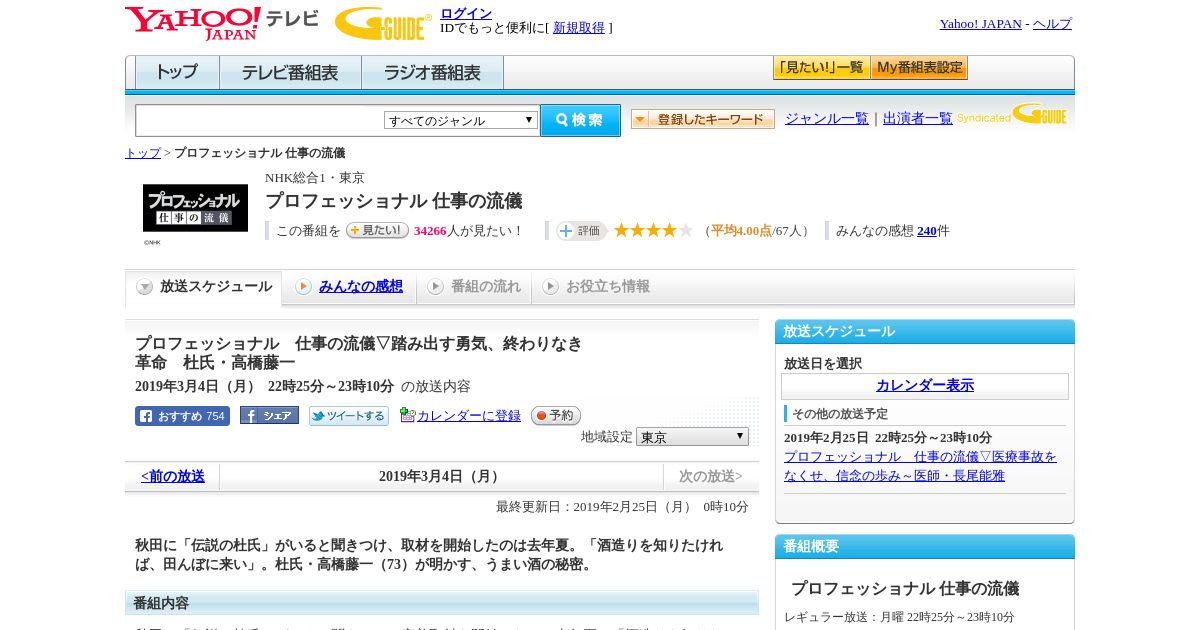Screen dimensions: 1200x630
Task: Open ジャンル一覧 link
Action: 827,118
